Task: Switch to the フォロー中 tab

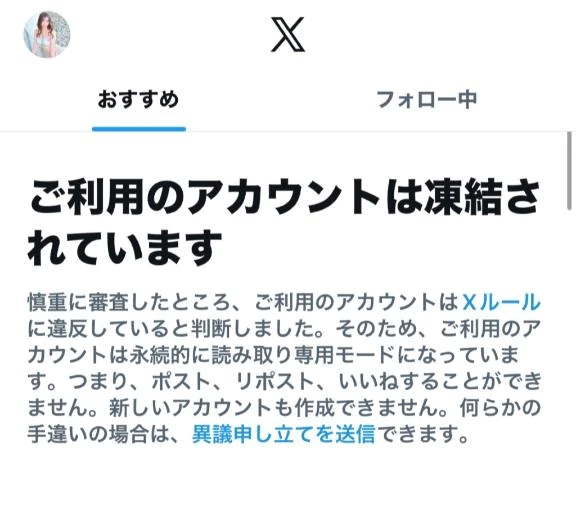Action: 426,100
